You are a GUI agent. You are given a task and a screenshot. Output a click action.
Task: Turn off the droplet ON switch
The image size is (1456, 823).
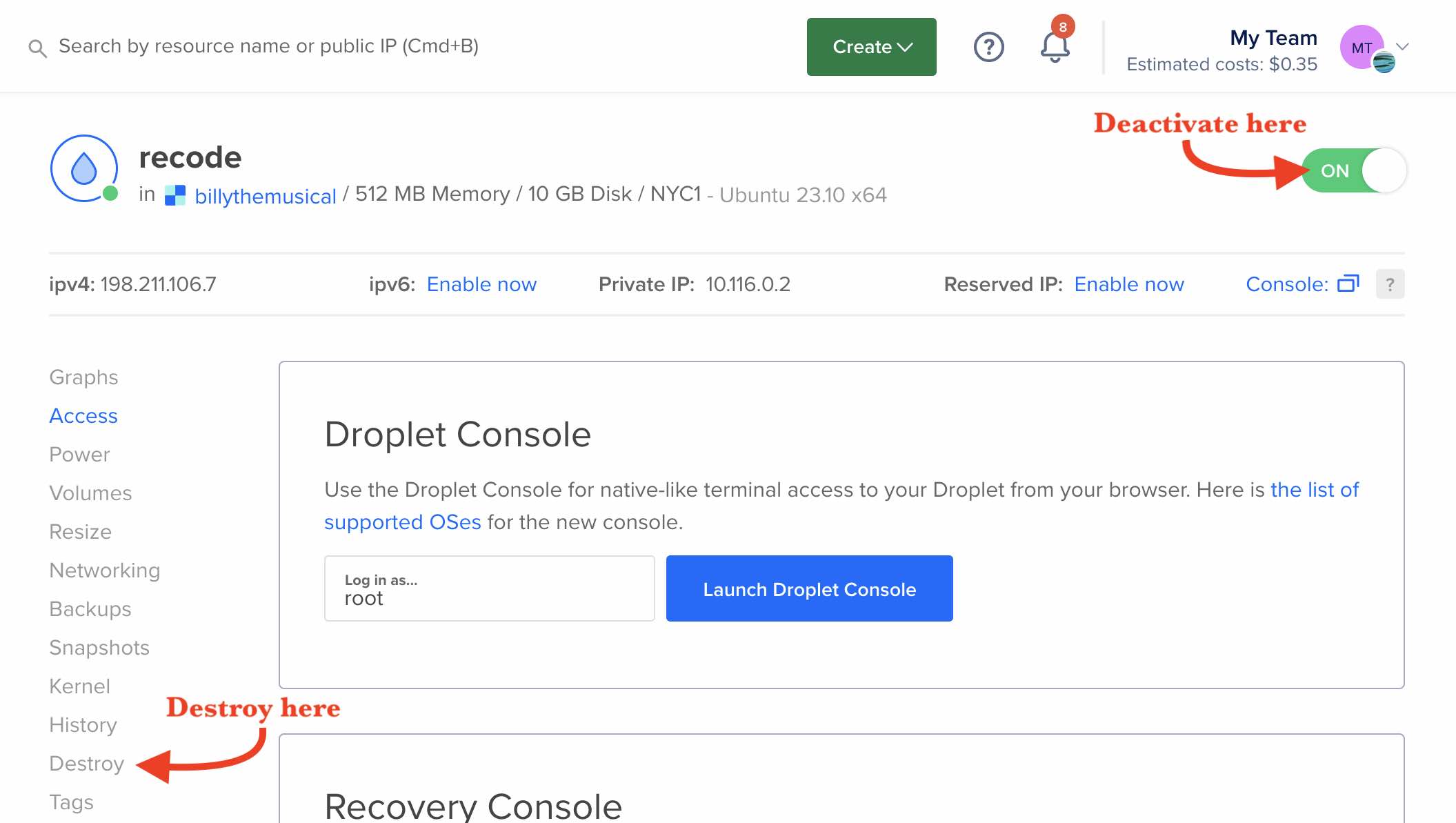pos(1354,170)
